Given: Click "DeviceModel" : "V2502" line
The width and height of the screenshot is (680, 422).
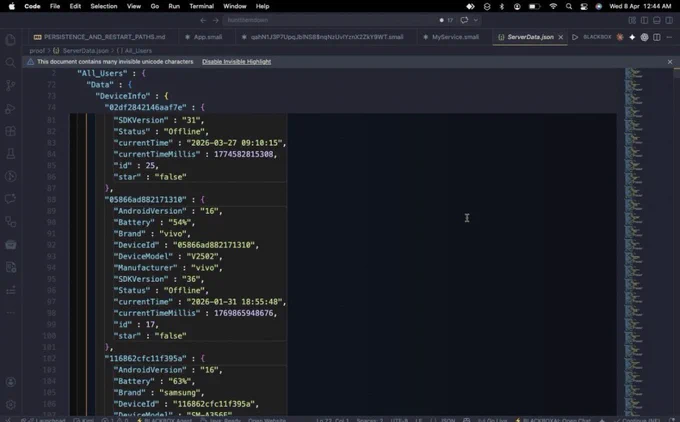Looking at the screenshot, I should (168, 256).
